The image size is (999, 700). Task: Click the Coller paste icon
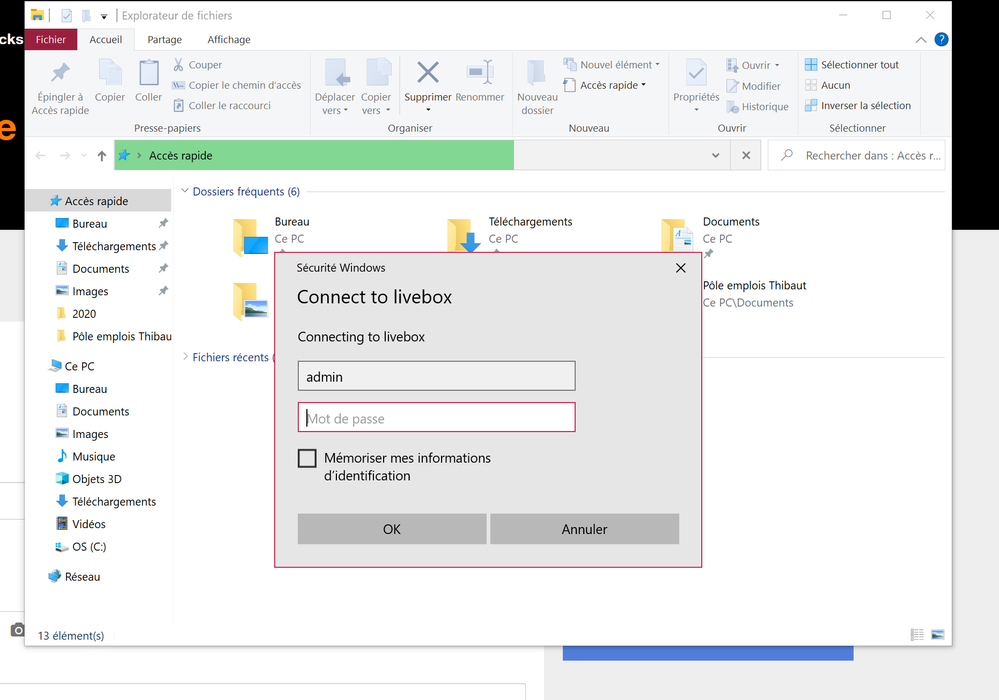148,74
